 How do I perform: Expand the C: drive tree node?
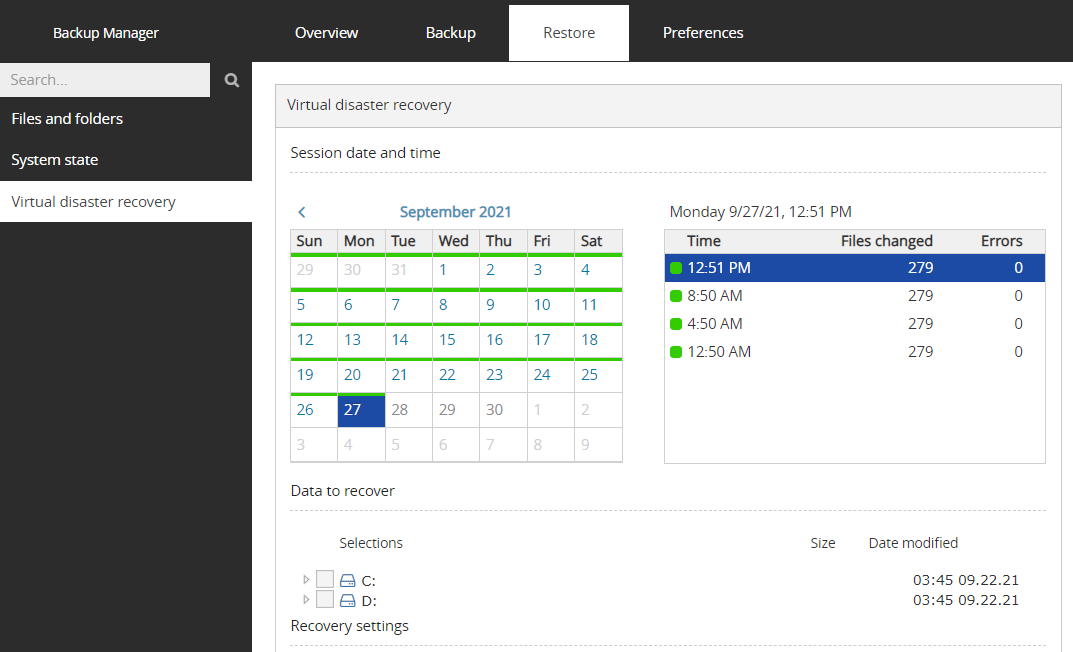306,579
